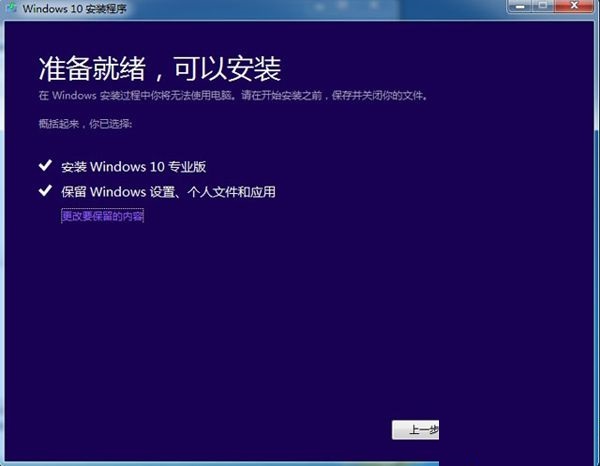Click the 安装 Windows 10 专业版 text
Viewport: 600px width, 466px height.
pos(134,167)
